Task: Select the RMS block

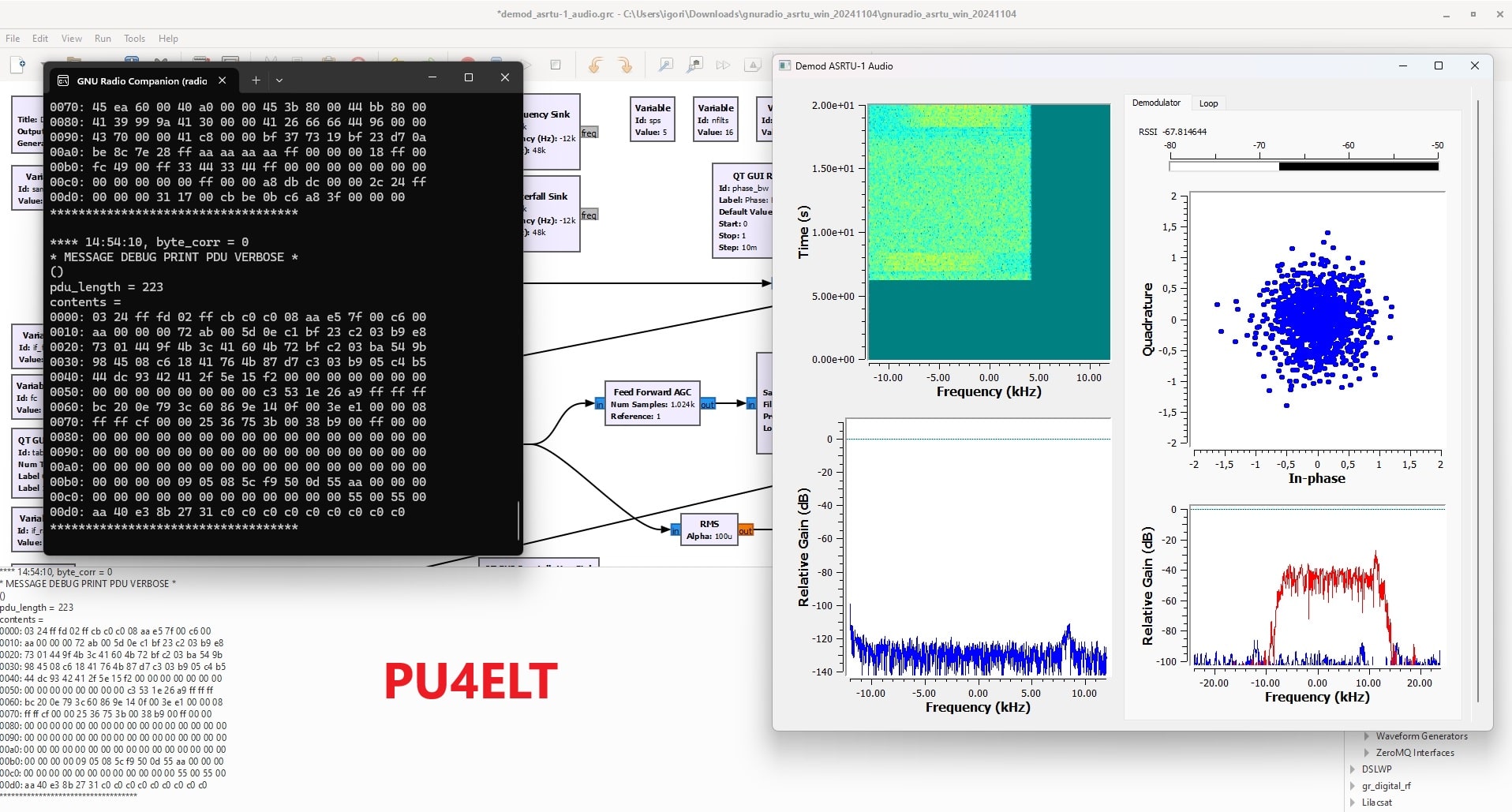Action: [709, 529]
